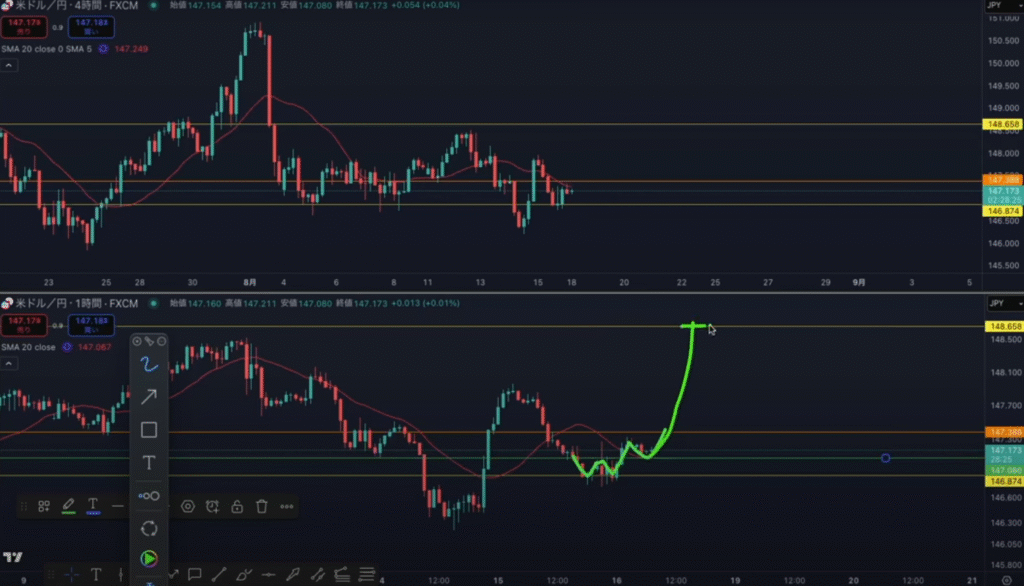1024x586 pixels.
Task: Select the curve pen tool in bottom toolbar
Action: point(244,575)
